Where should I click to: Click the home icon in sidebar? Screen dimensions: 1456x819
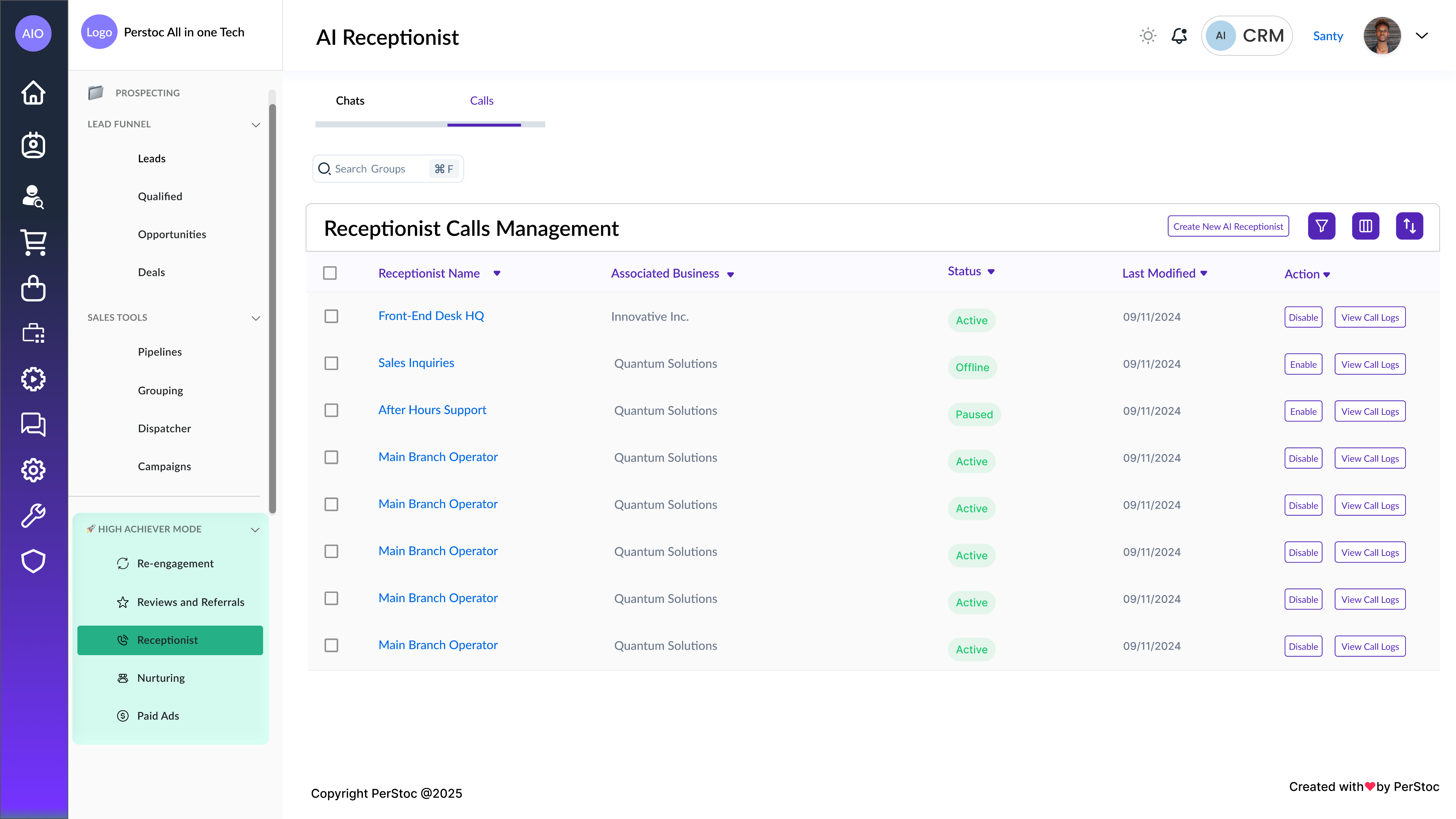coord(33,92)
